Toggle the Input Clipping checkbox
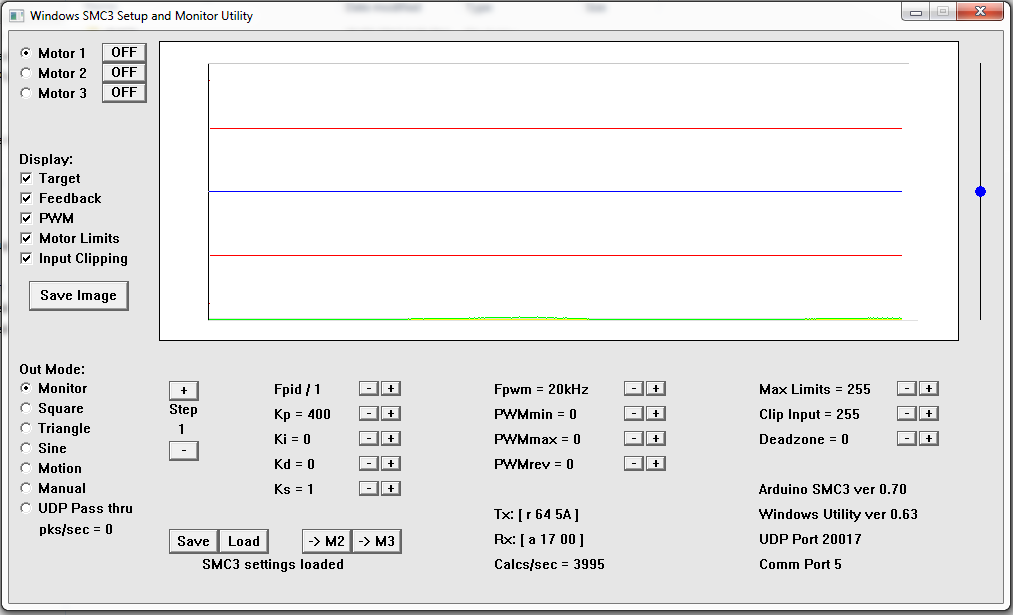This screenshot has width=1013, height=615. click(x=26, y=258)
